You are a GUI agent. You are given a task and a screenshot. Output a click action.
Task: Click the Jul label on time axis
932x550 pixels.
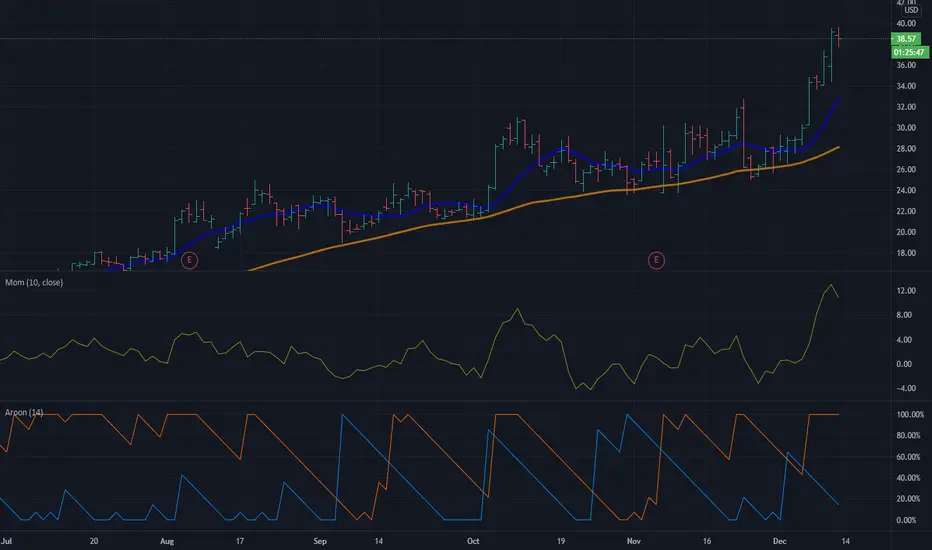pyautogui.click(x=7, y=541)
